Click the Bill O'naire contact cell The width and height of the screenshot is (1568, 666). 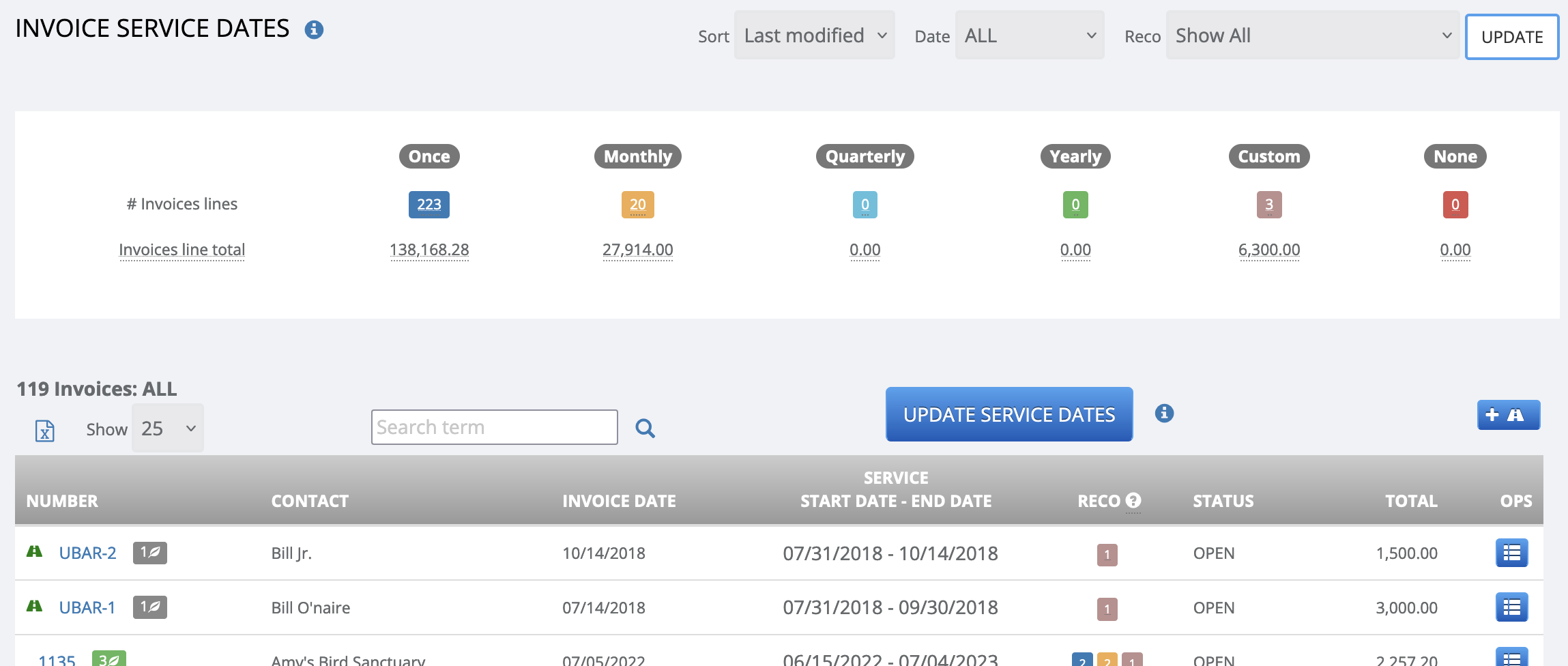click(x=310, y=607)
